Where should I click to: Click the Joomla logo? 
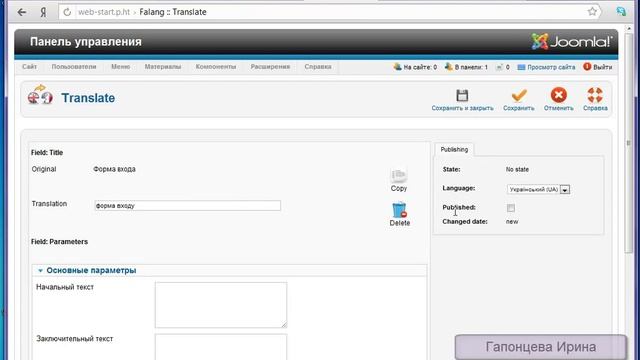click(572, 42)
